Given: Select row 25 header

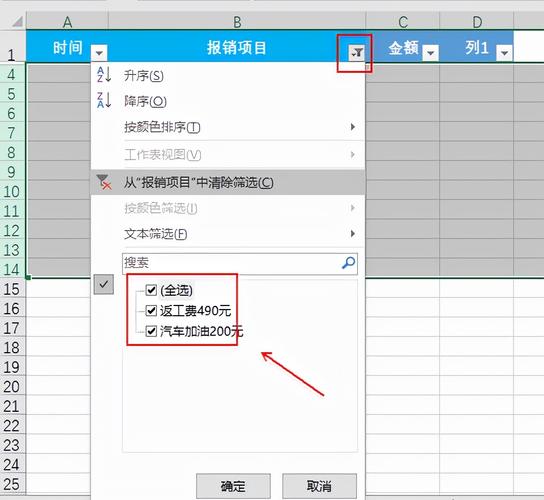Looking at the screenshot, I should (12, 484).
